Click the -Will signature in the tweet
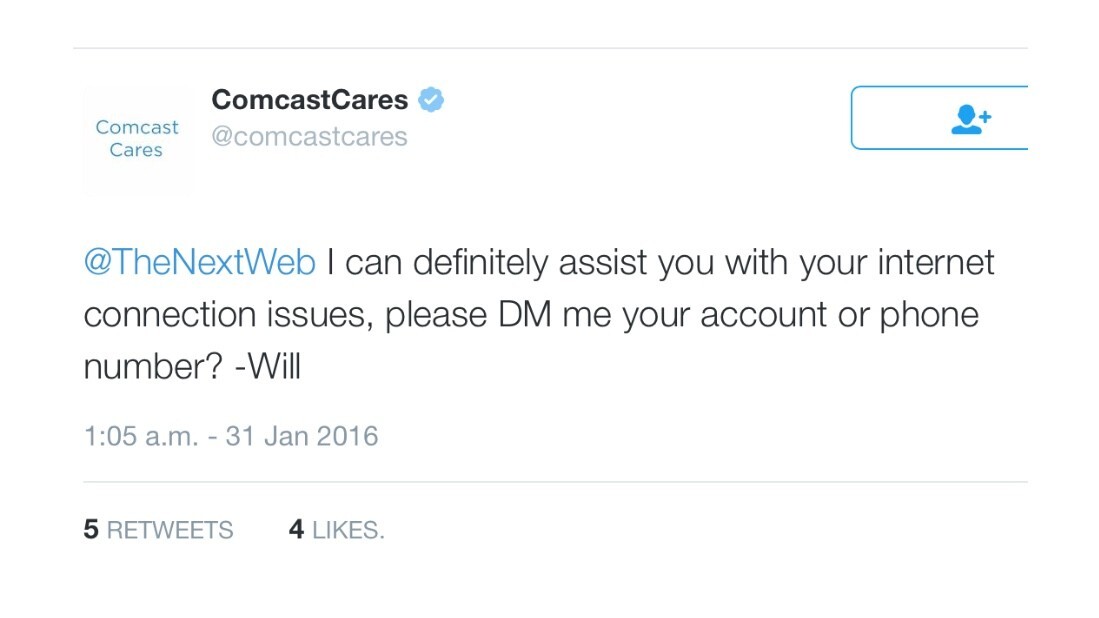Image resolution: width=1099 pixels, height=618 pixels. point(266,367)
